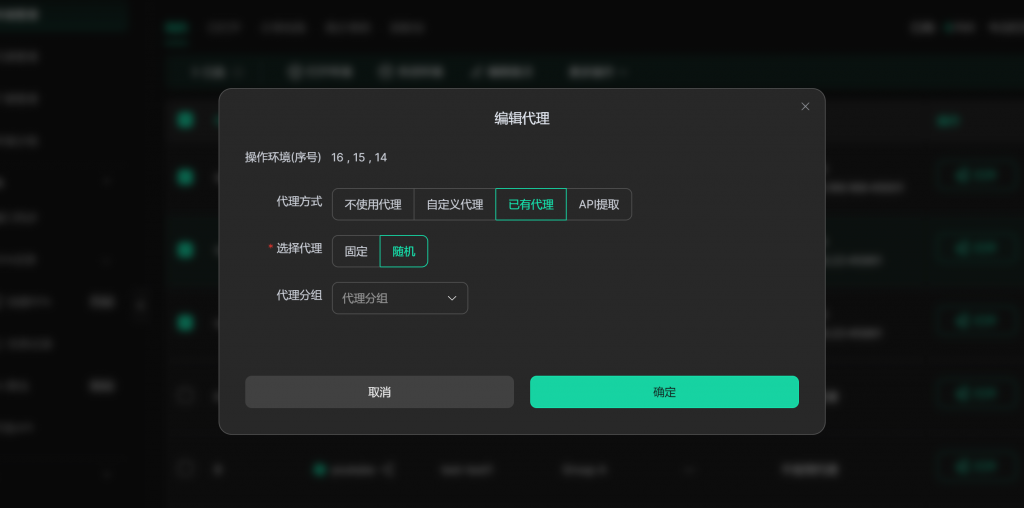
Task: Click the green active tab at the top left
Action: (176, 29)
